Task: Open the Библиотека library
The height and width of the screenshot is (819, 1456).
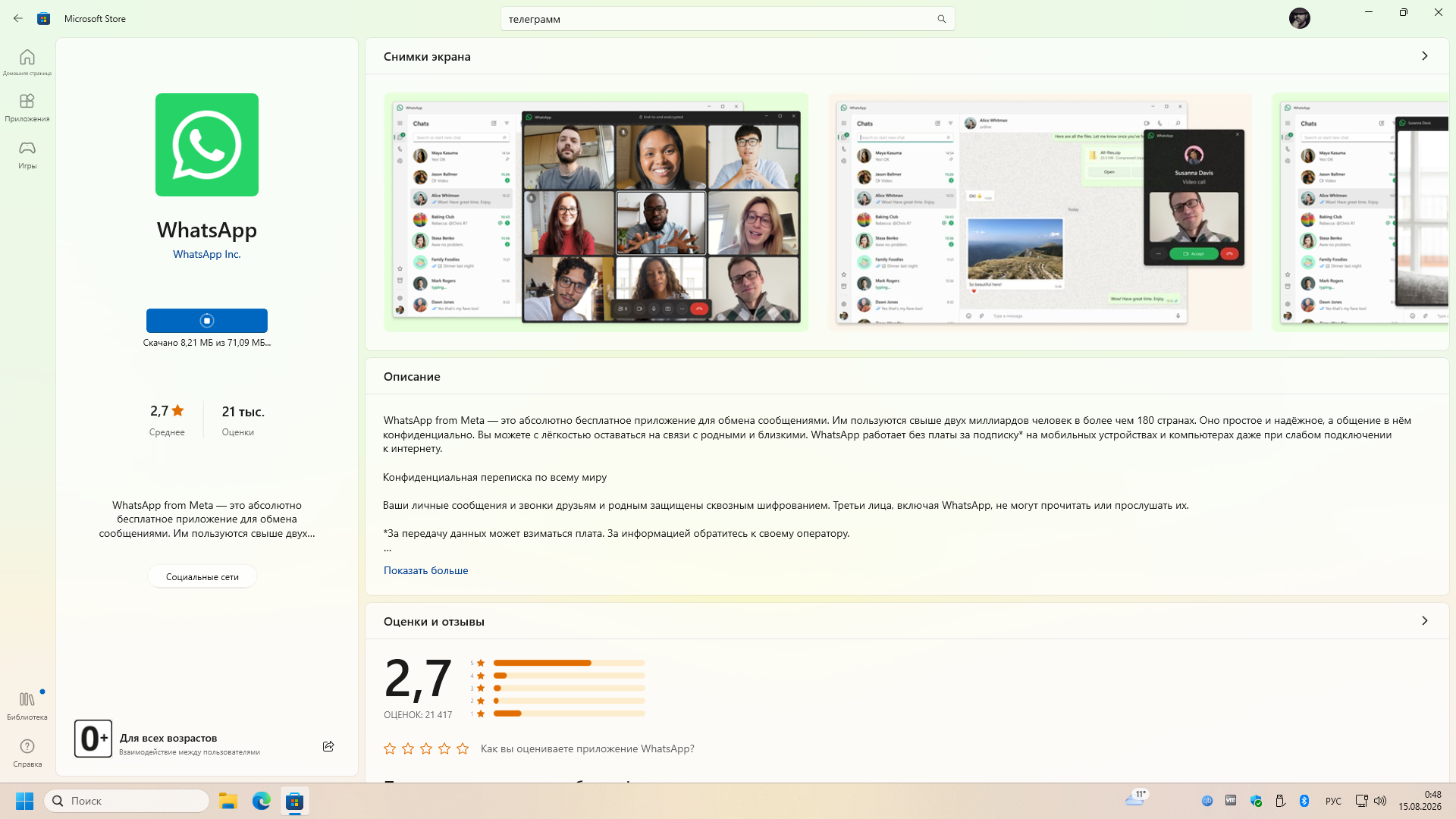Action: 27,705
